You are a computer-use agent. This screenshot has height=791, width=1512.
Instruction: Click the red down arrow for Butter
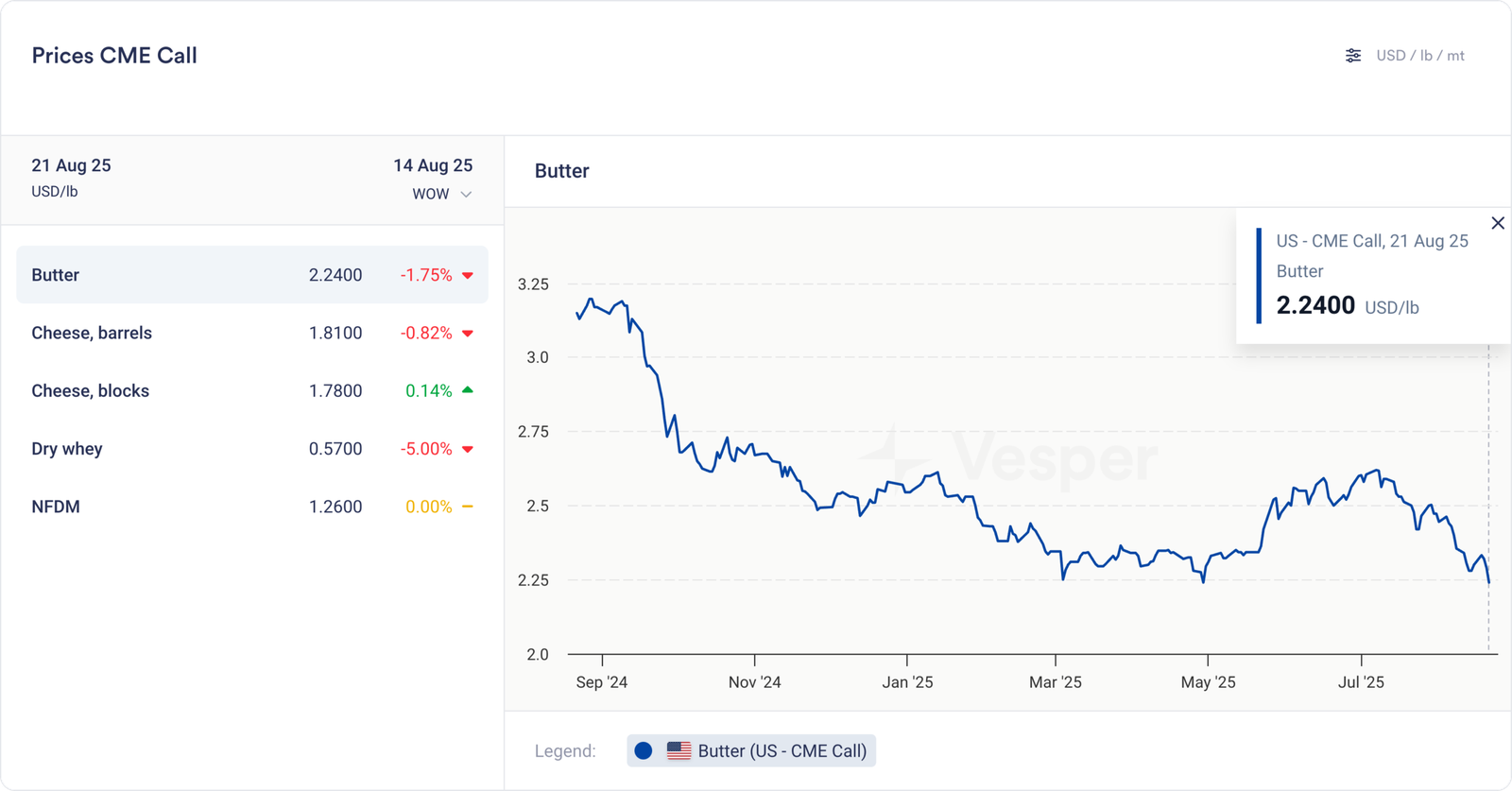(468, 276)
